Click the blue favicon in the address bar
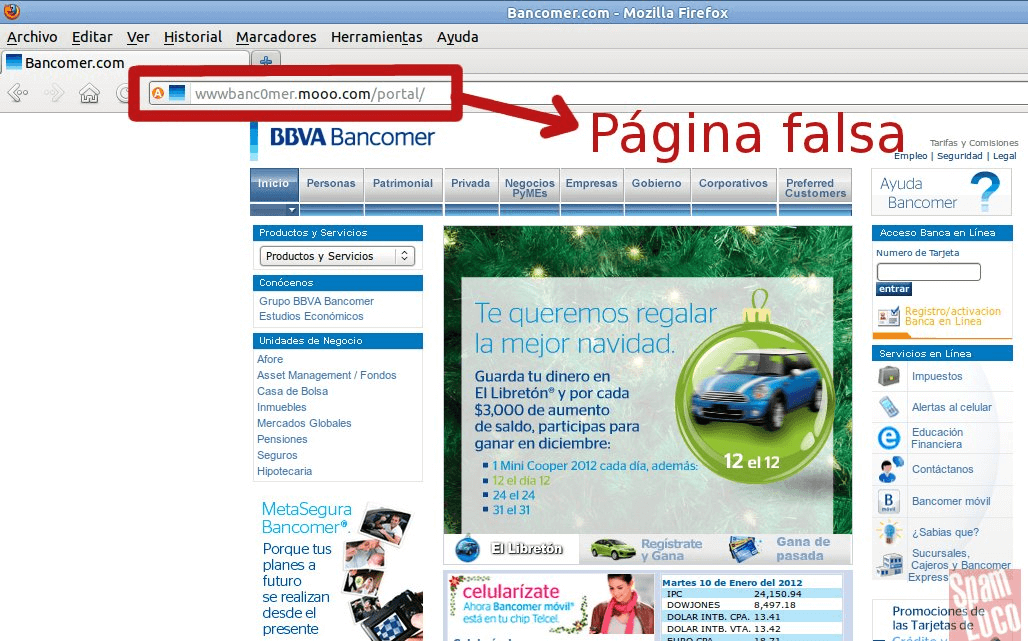1028x641 pixels. coord(177,92)
